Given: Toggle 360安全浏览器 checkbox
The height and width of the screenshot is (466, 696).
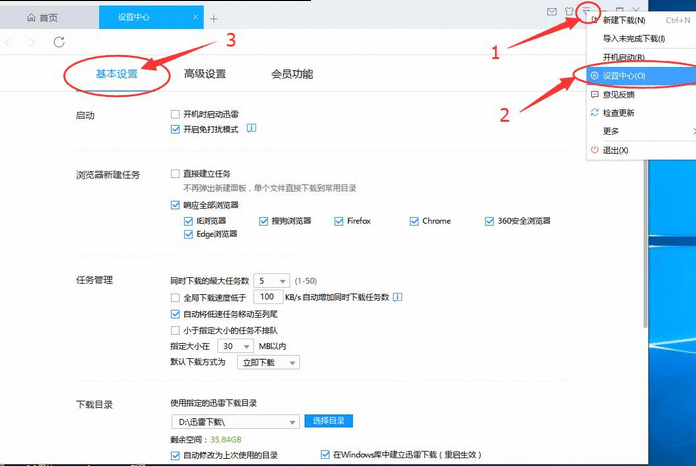Looking at the screenshot, I should (x=489, y=221).
